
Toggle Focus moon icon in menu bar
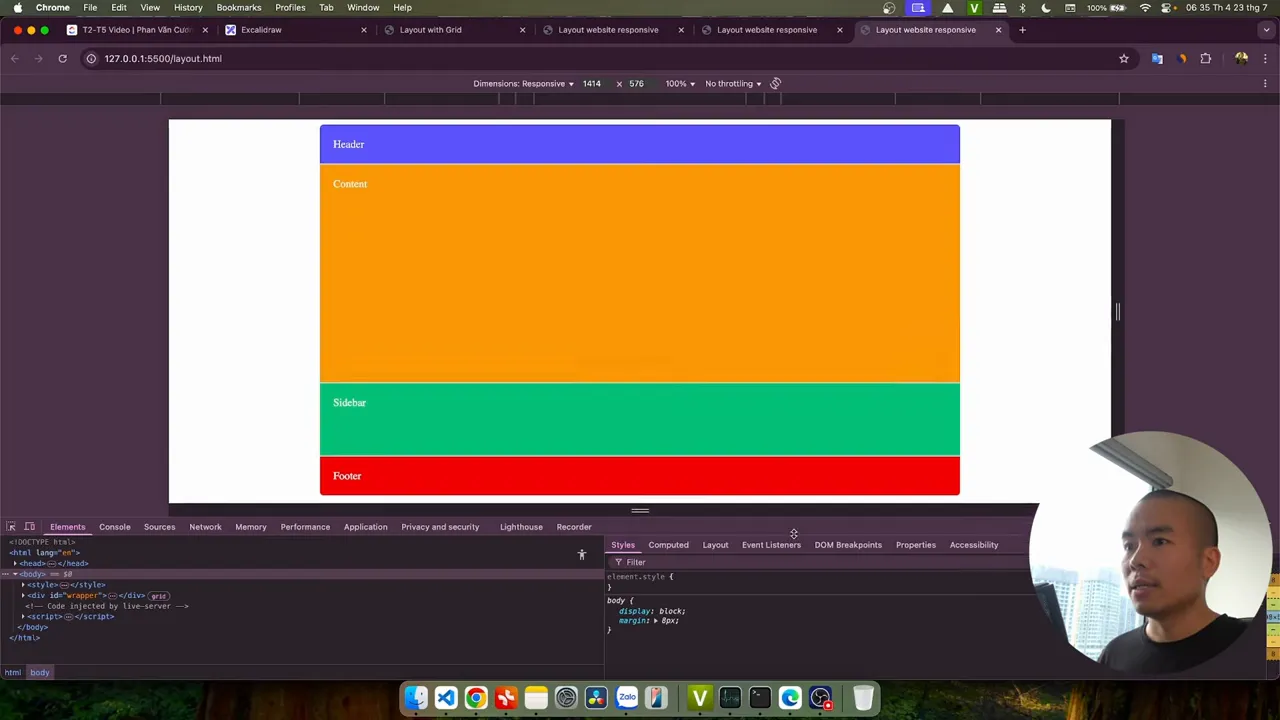point(1046,8)
